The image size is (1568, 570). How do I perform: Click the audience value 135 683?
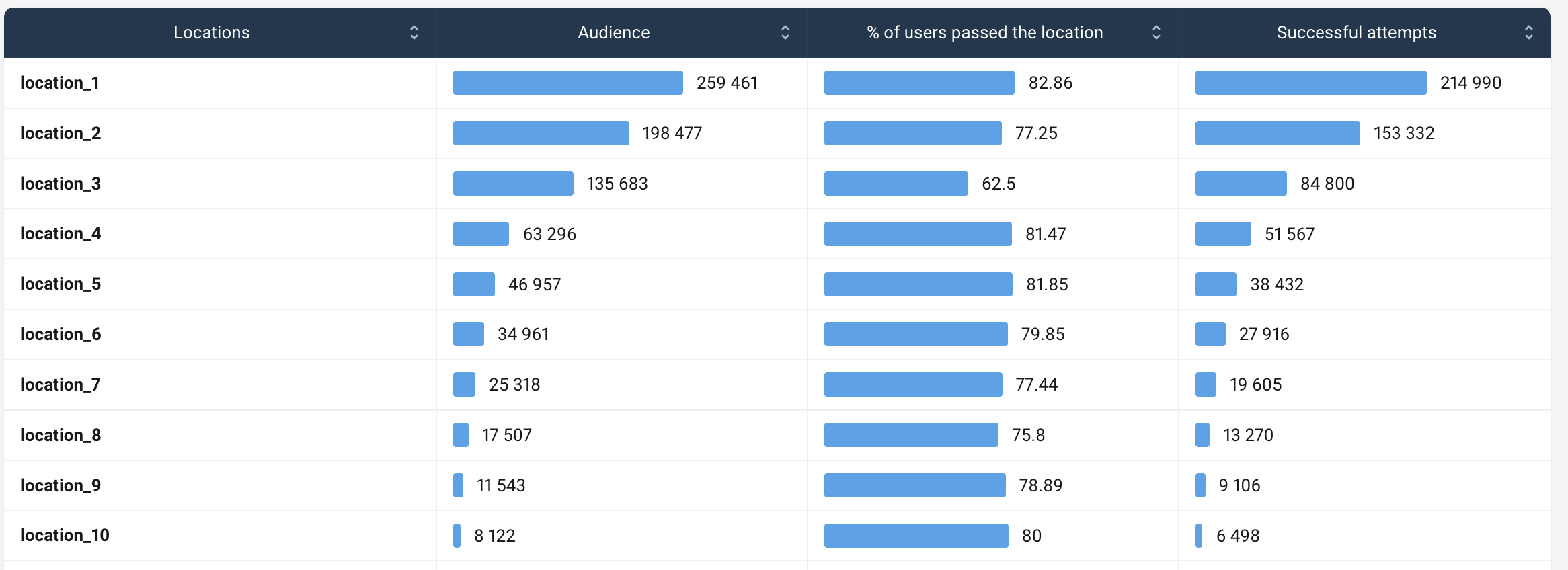pos(617,184)
